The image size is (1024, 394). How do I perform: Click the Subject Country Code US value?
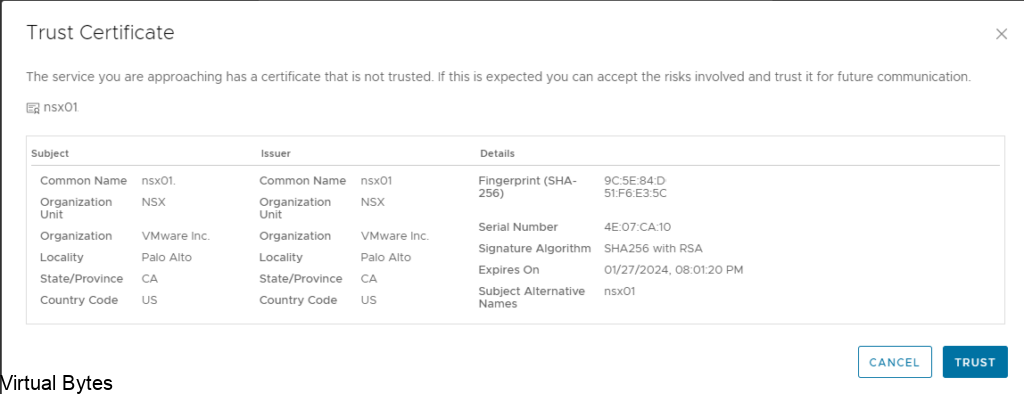tap(150, 301)
